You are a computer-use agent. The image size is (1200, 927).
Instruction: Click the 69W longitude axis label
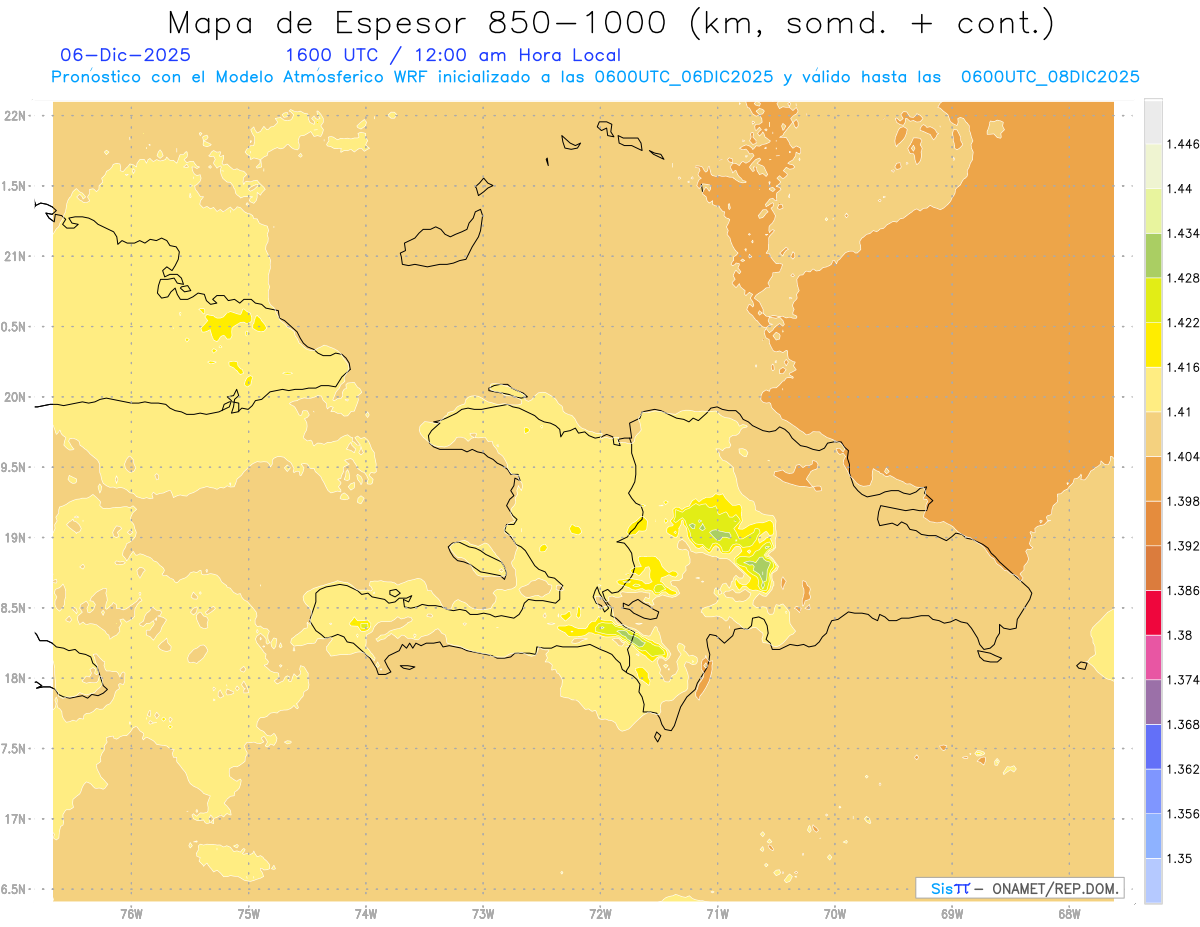click(952, 914)
